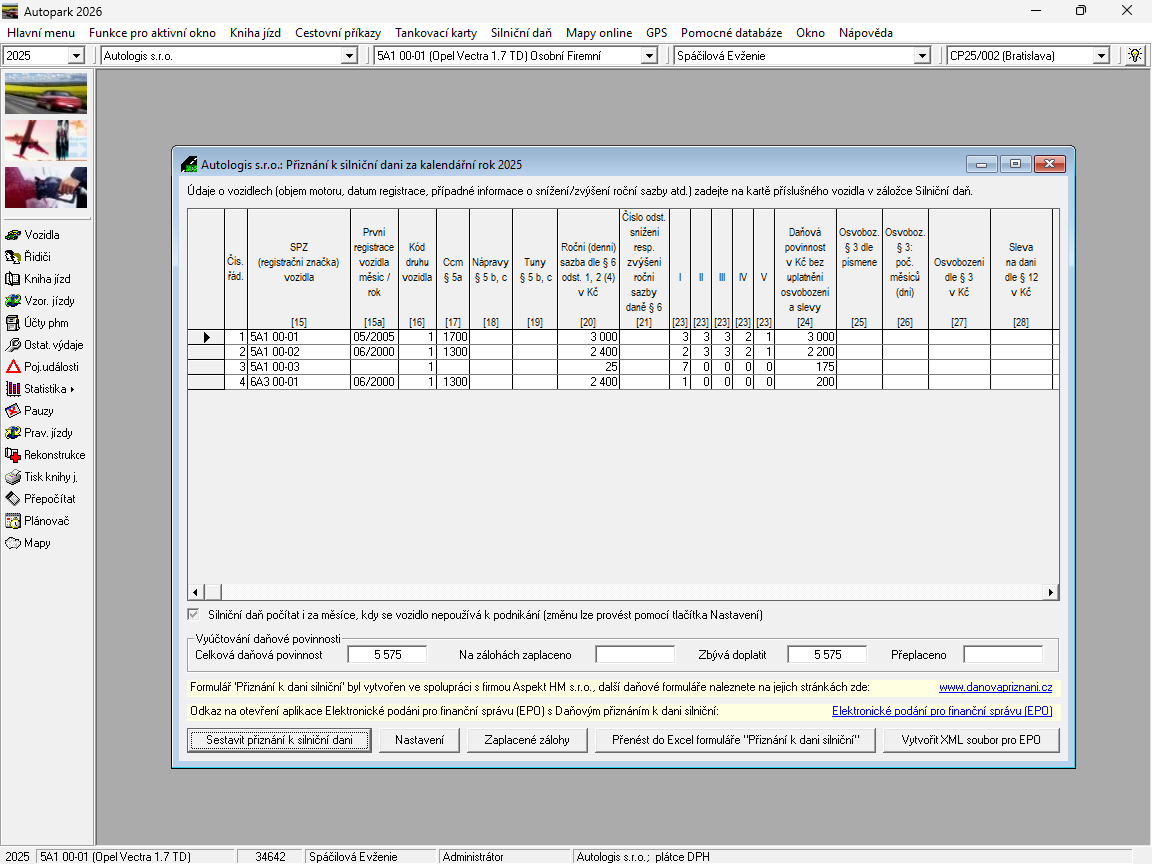
Task: Click the Řidiči sidebar icon
Action: point(14,257)
